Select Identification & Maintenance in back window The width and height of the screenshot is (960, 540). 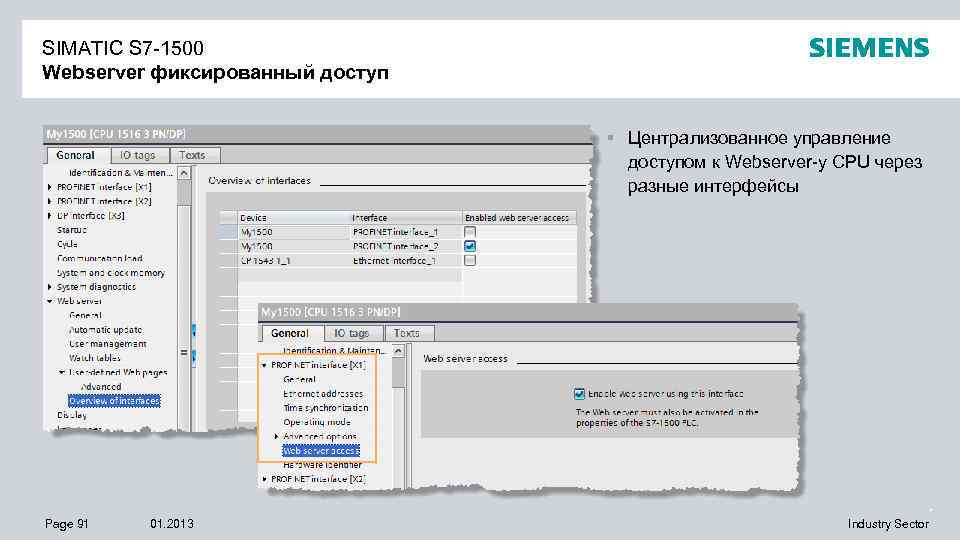pos(121,173)
